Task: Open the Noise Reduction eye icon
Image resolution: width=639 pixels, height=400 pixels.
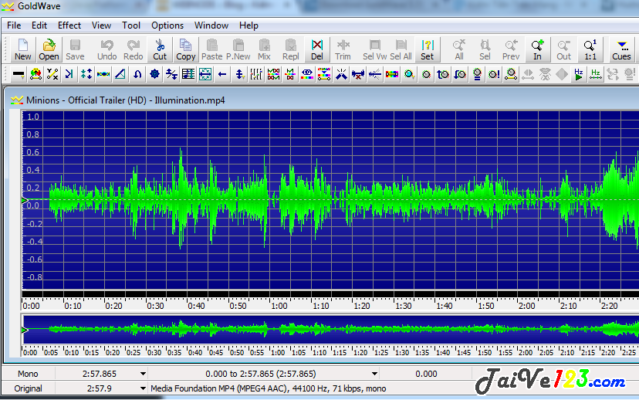Action: tap(307, 74)
